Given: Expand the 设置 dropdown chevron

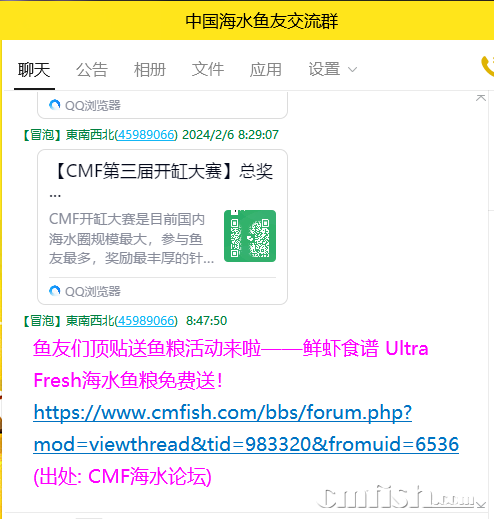Looking at the screenshot, I should [352, 70].
